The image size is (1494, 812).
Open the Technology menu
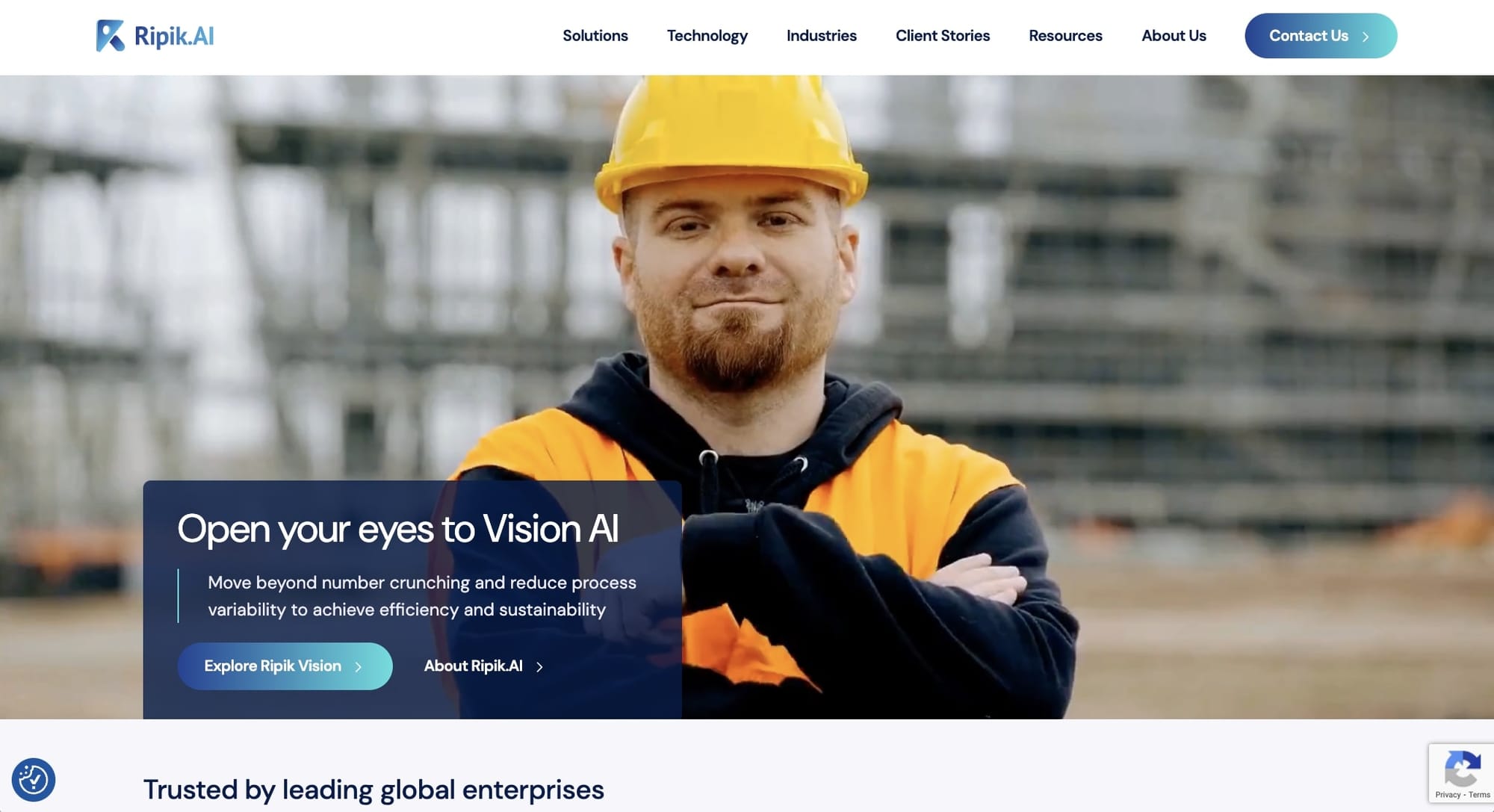pyautogui.click(x=707, y=36)
